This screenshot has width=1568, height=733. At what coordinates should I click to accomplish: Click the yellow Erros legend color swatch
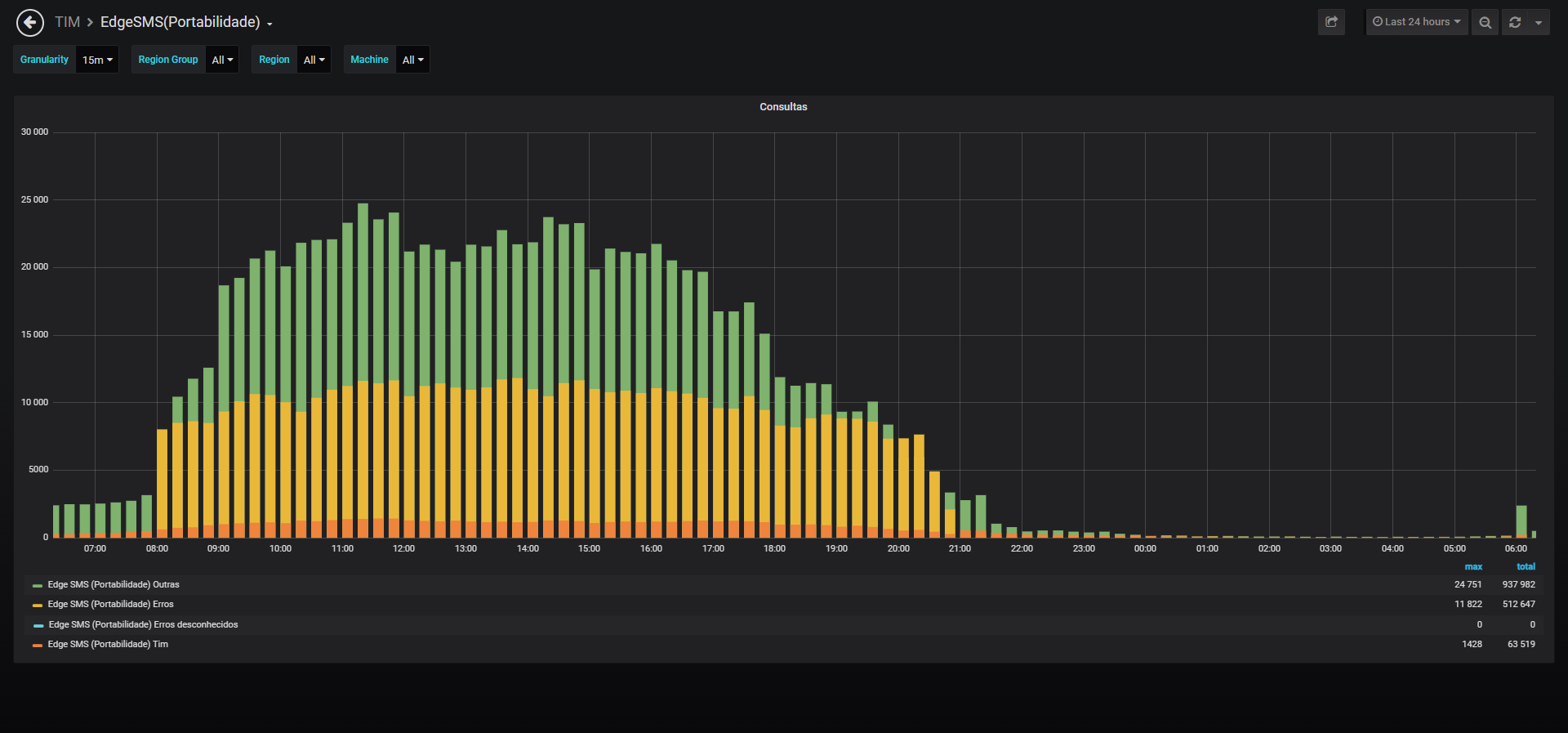click(x=38, y=605)
